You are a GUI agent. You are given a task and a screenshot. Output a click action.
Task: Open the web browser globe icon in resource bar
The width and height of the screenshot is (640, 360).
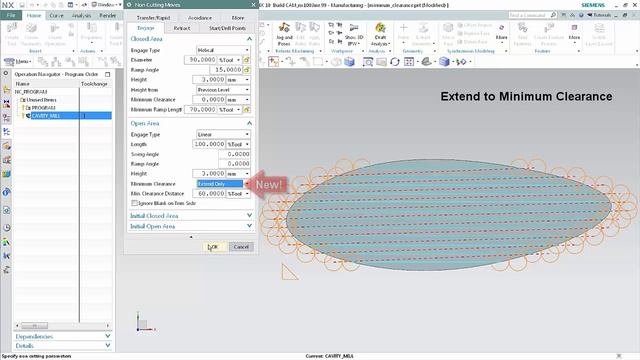(7, 192)
